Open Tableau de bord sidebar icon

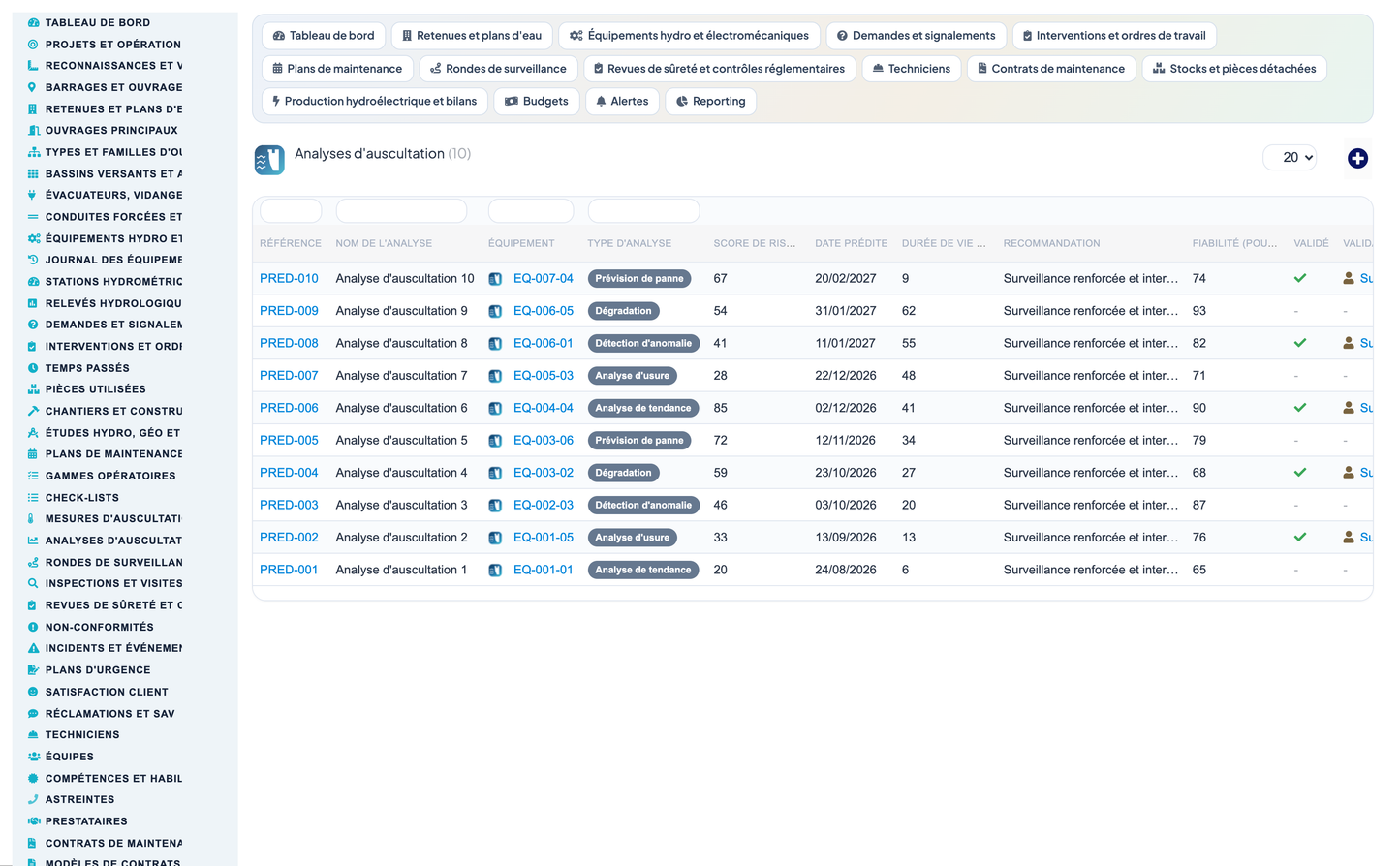[x=33, y=22]
